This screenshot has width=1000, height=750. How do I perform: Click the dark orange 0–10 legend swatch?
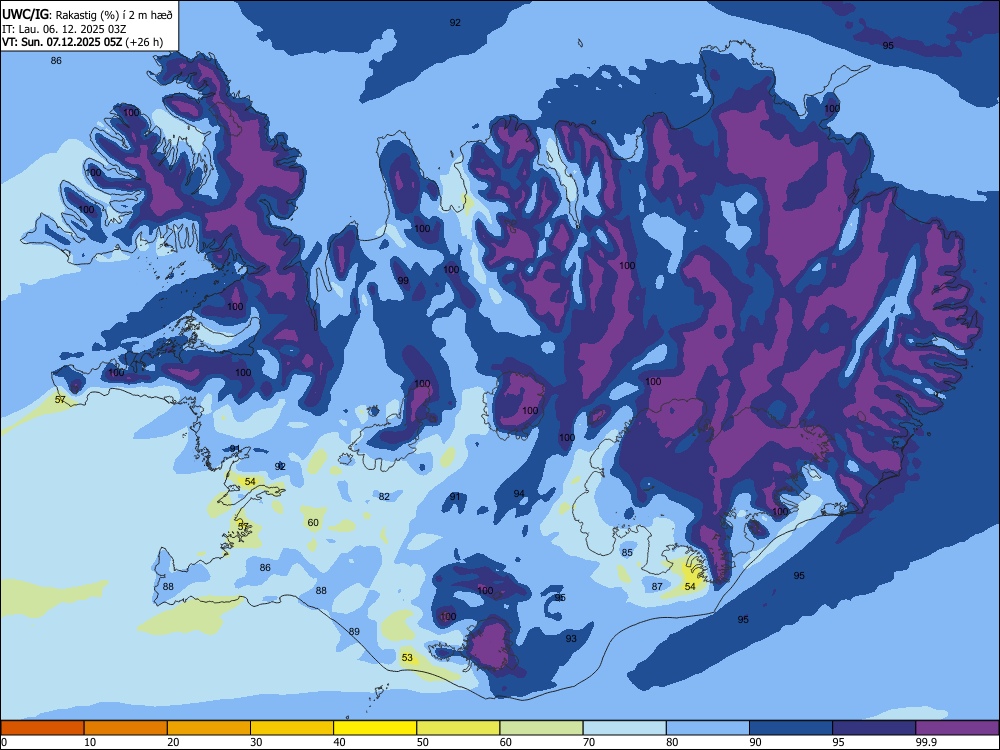[x=42, y=728]
